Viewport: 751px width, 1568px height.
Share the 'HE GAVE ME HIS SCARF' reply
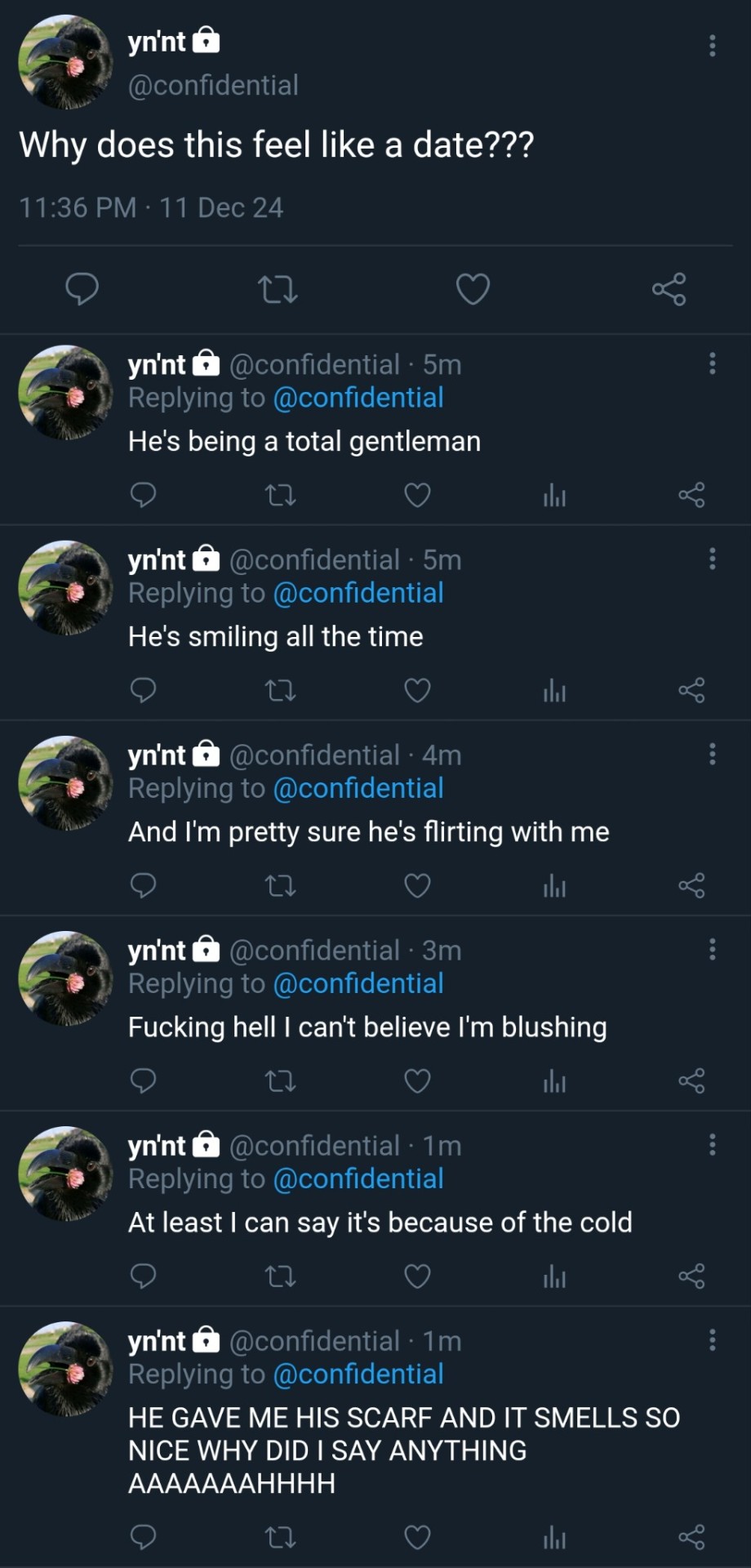coord(691,1537)
